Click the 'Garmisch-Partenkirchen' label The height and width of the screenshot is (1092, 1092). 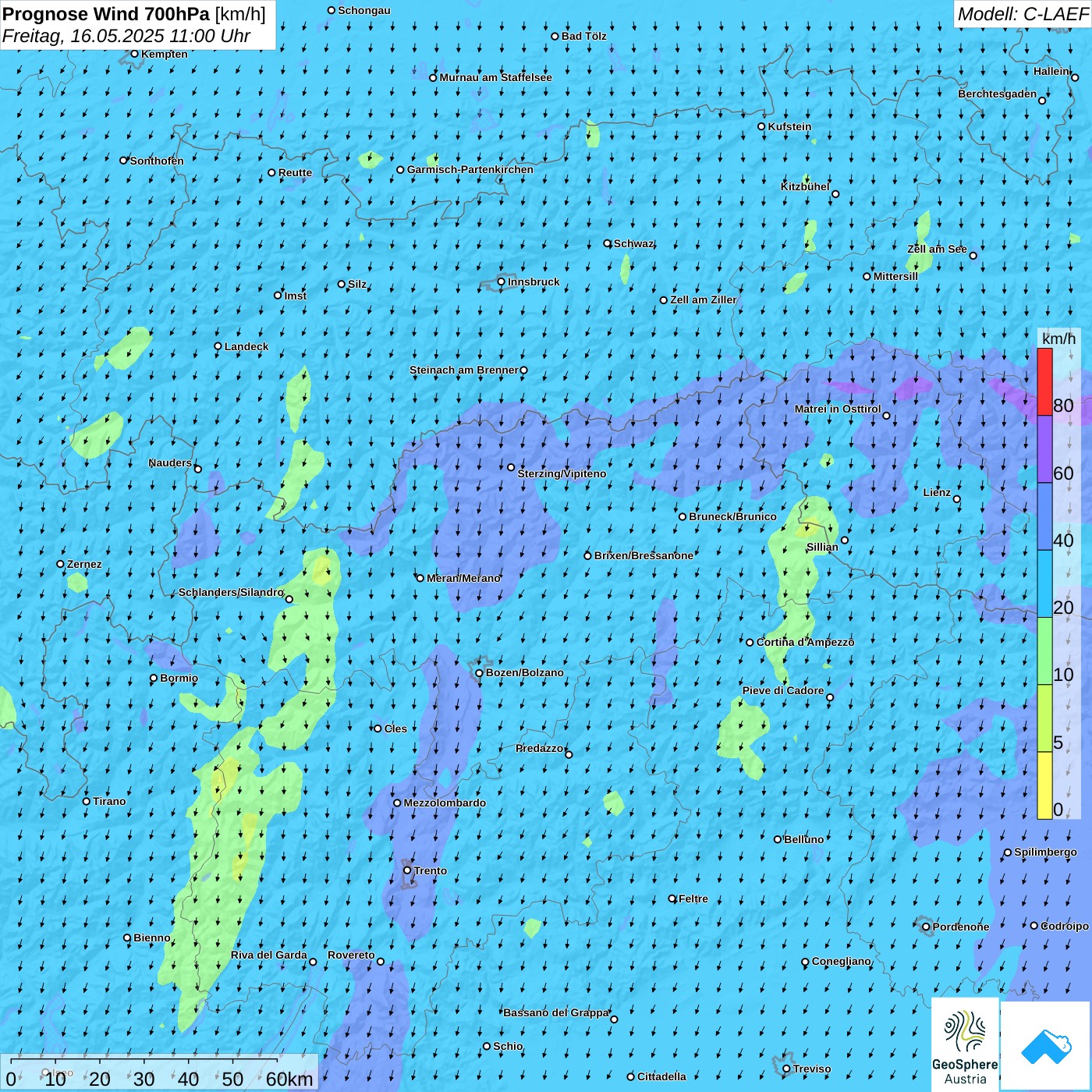tap(470, 169)
